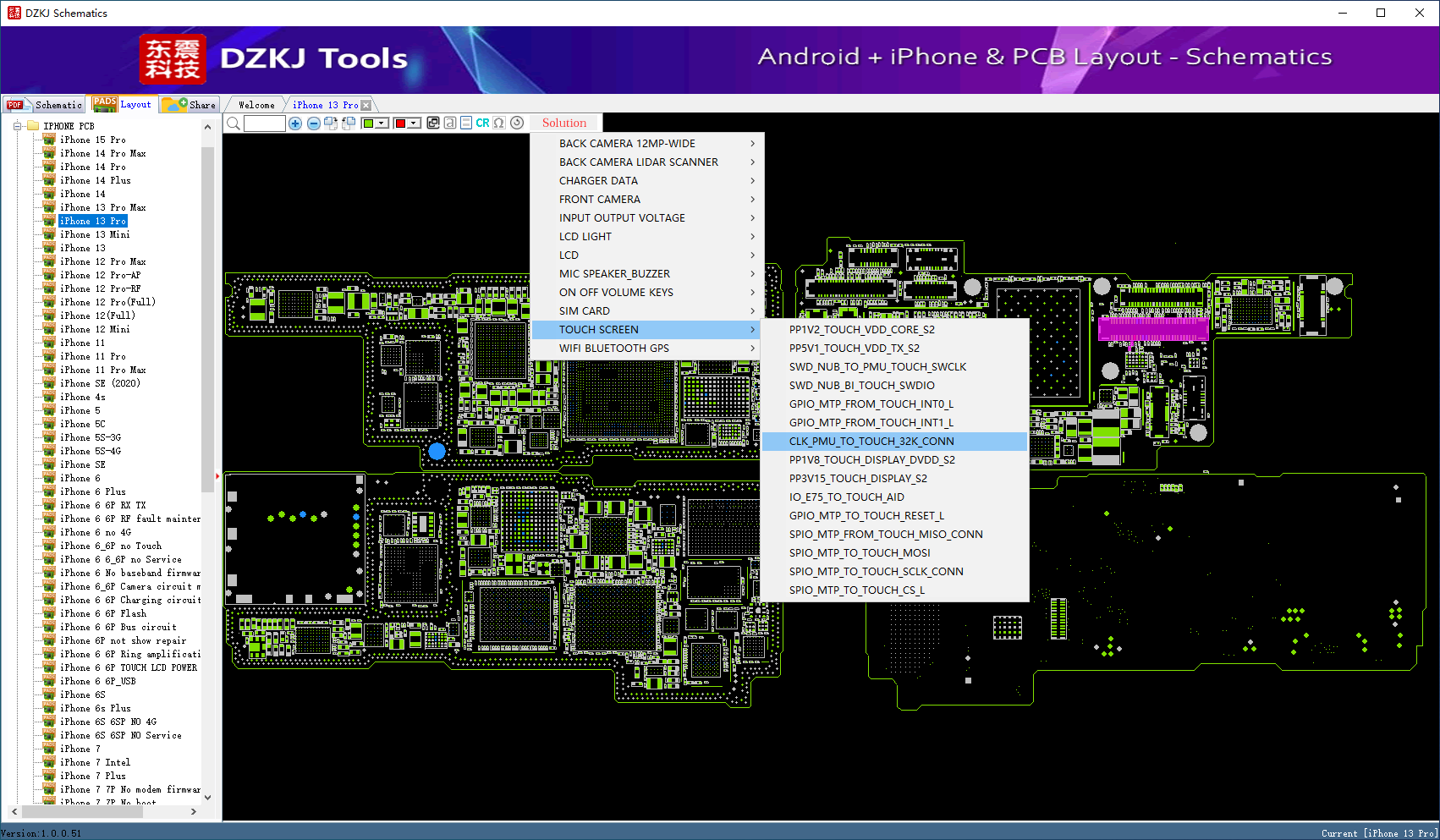Click the circular rotate icon before Solution
This screenshot has height=840, width=1440.
point(517,123)
